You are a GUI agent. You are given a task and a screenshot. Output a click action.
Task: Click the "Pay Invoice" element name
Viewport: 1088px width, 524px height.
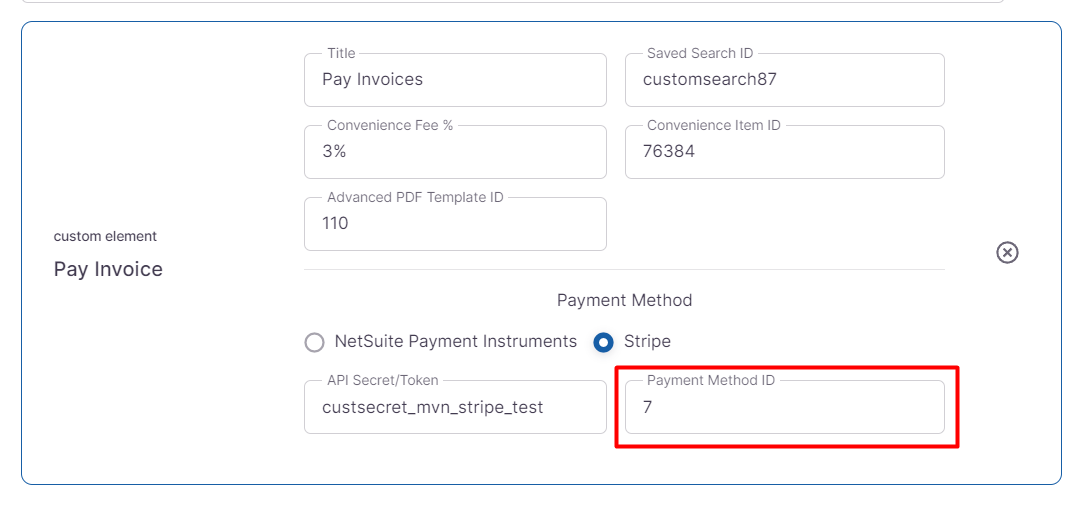click(108, 269)
